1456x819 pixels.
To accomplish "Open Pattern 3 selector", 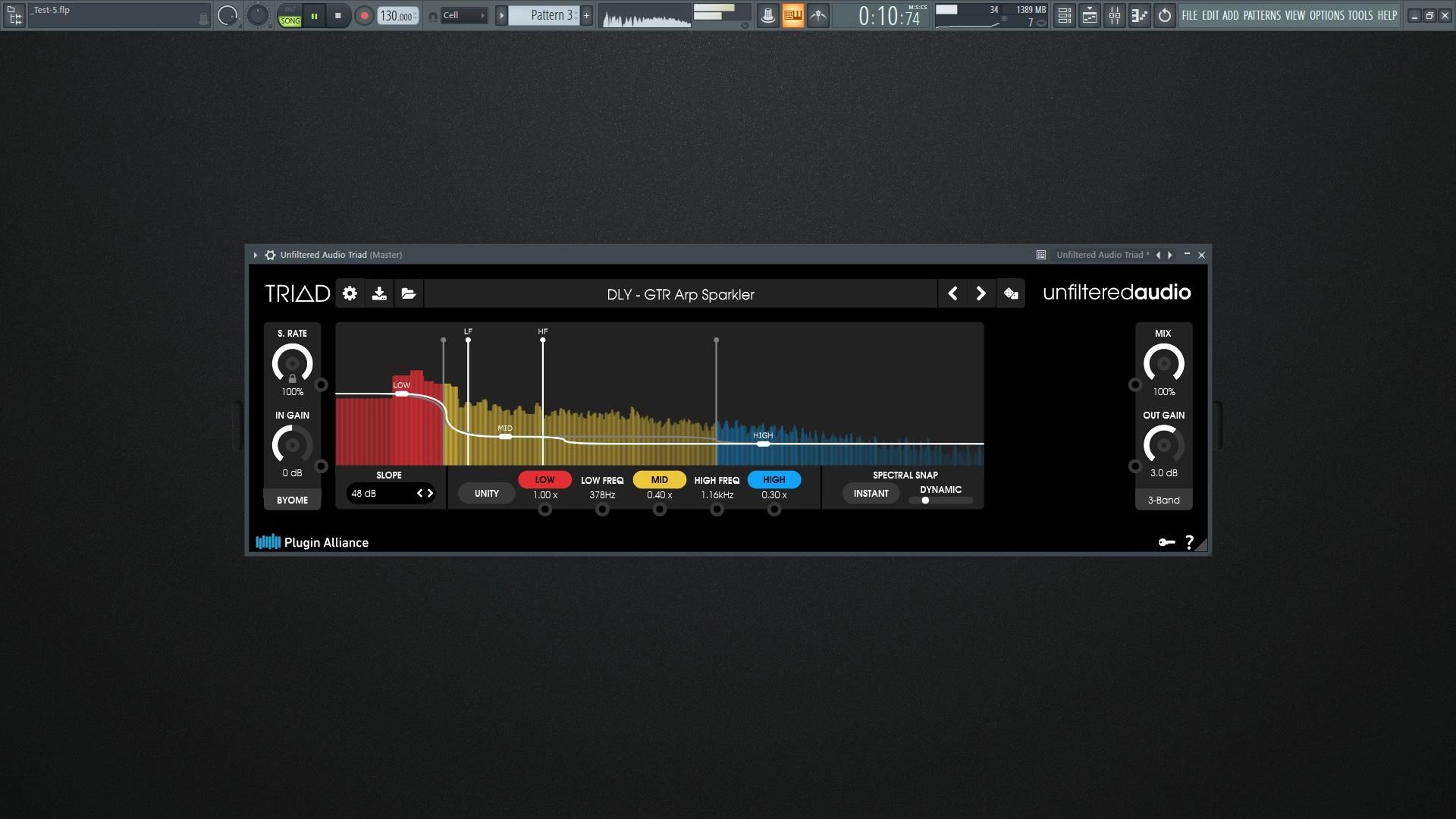I will 544,15.
